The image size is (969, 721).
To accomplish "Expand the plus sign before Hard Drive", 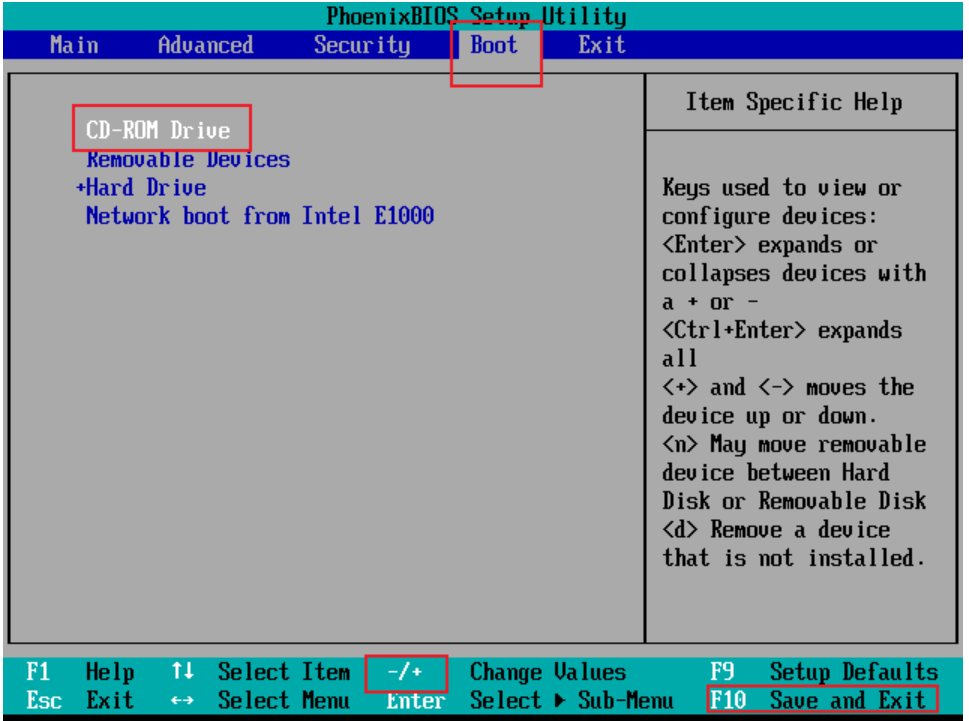I will click(80, 188).
